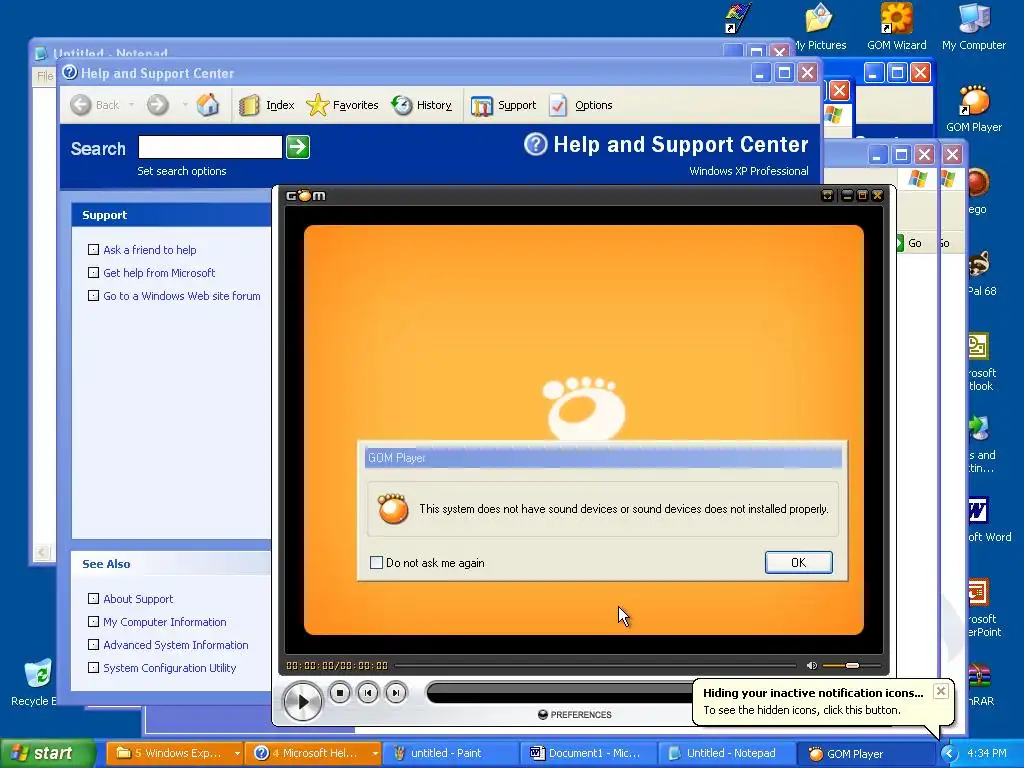The image size is (1024, 768).
Task: Click the Help search input field
Action: click(210, 147)
